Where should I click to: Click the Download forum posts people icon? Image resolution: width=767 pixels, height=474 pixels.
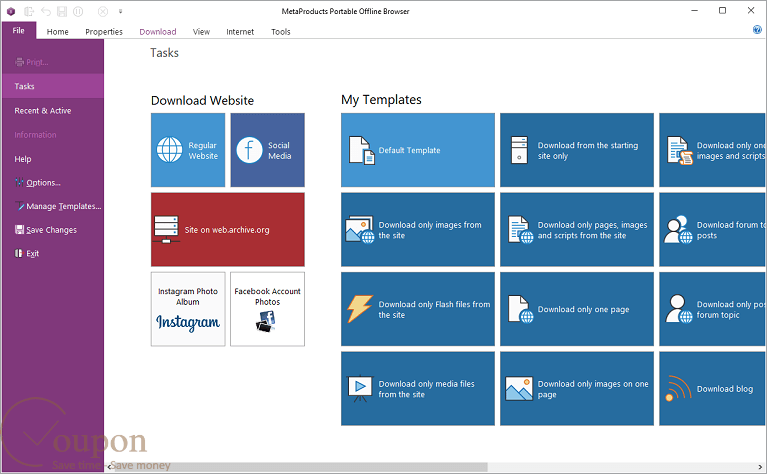click(x=678, y=229)
